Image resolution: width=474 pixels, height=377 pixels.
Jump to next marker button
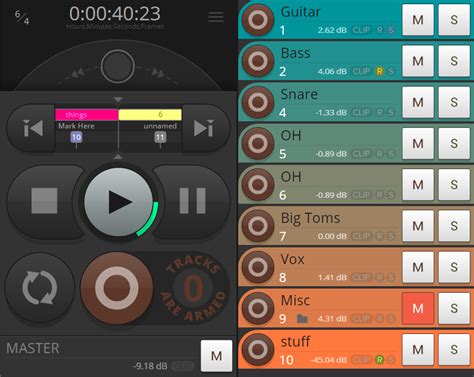point(204,128)
